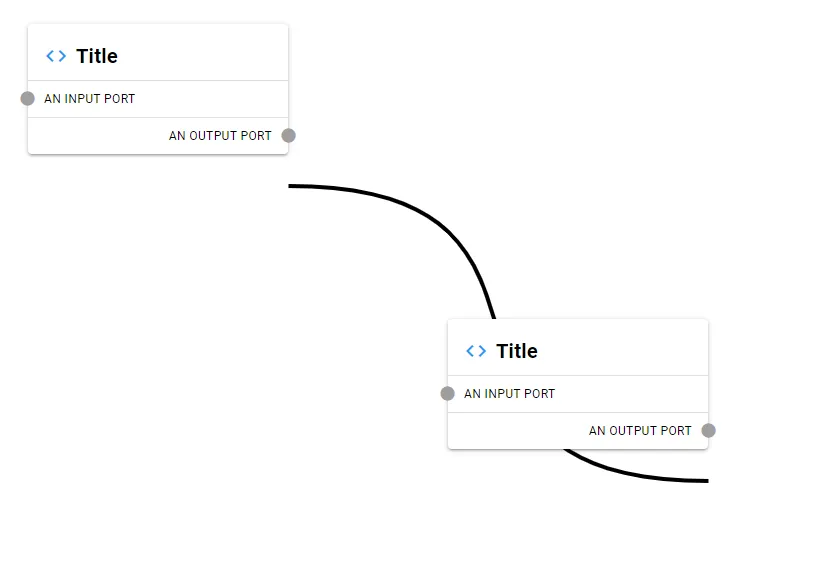Select the Title text of the lower-right node
This screenshot has width=825, height=580.
click(517, 351)
